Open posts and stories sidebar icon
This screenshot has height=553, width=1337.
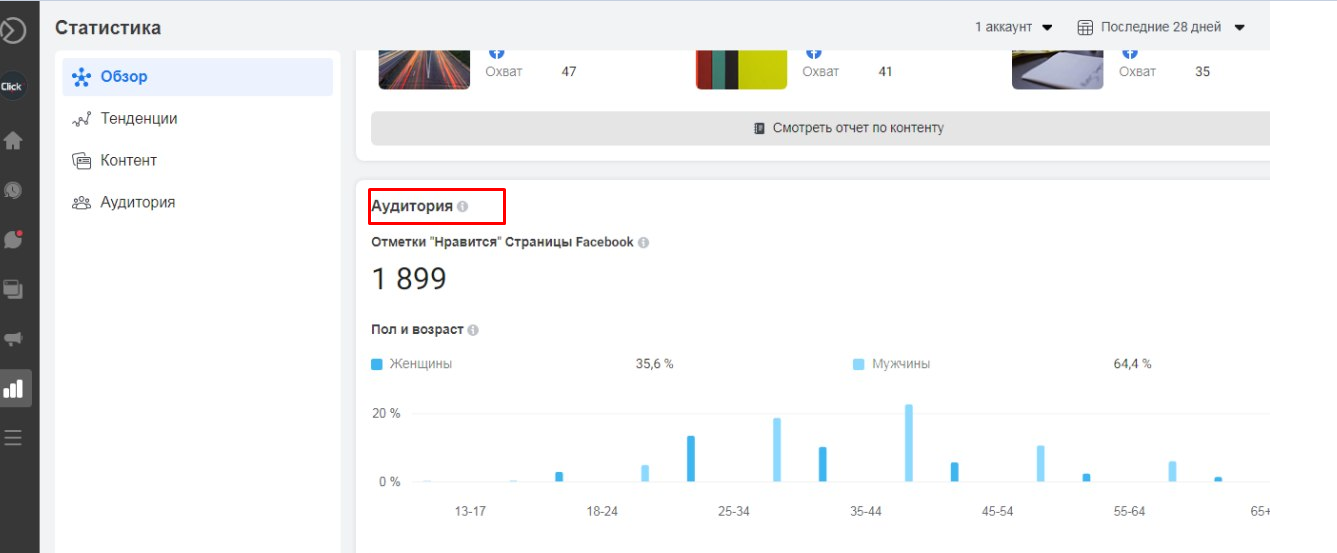coord(13,290)
